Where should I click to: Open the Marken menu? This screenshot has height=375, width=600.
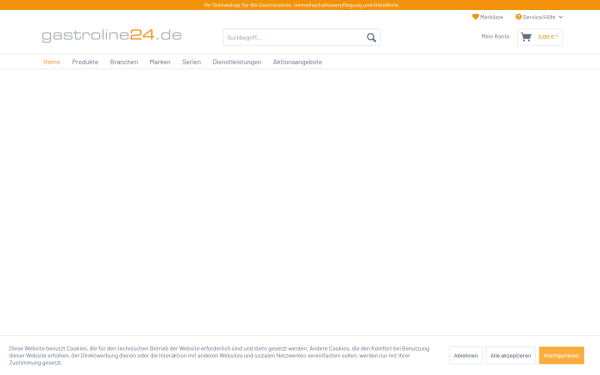(160, 62)
